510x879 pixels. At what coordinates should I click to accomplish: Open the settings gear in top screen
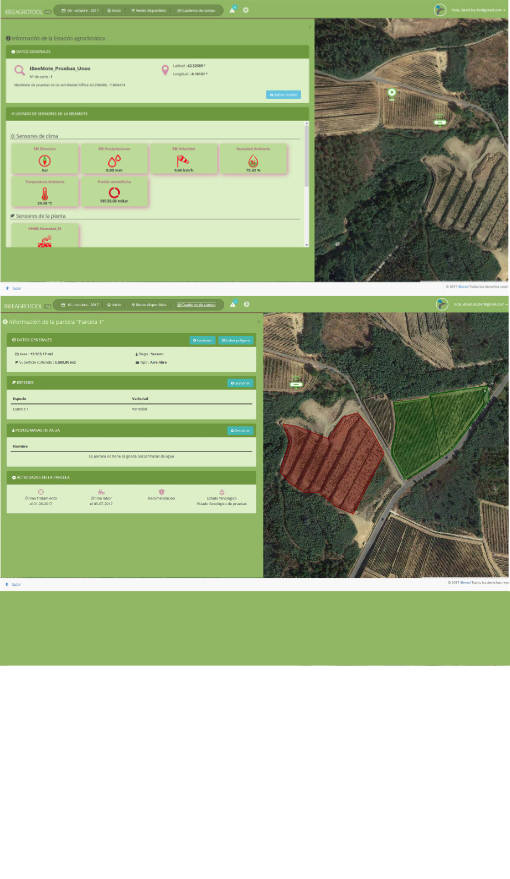click(245, 10)
